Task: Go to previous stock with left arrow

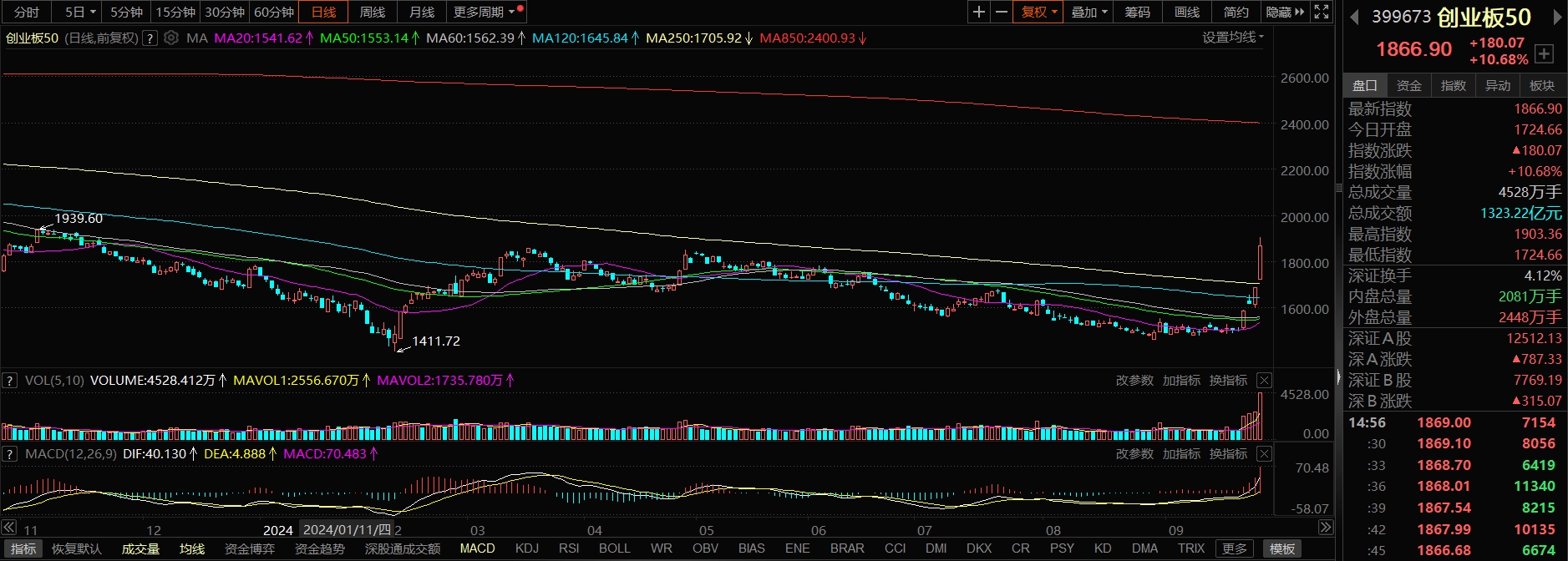Action: [x=1354, y=17]
